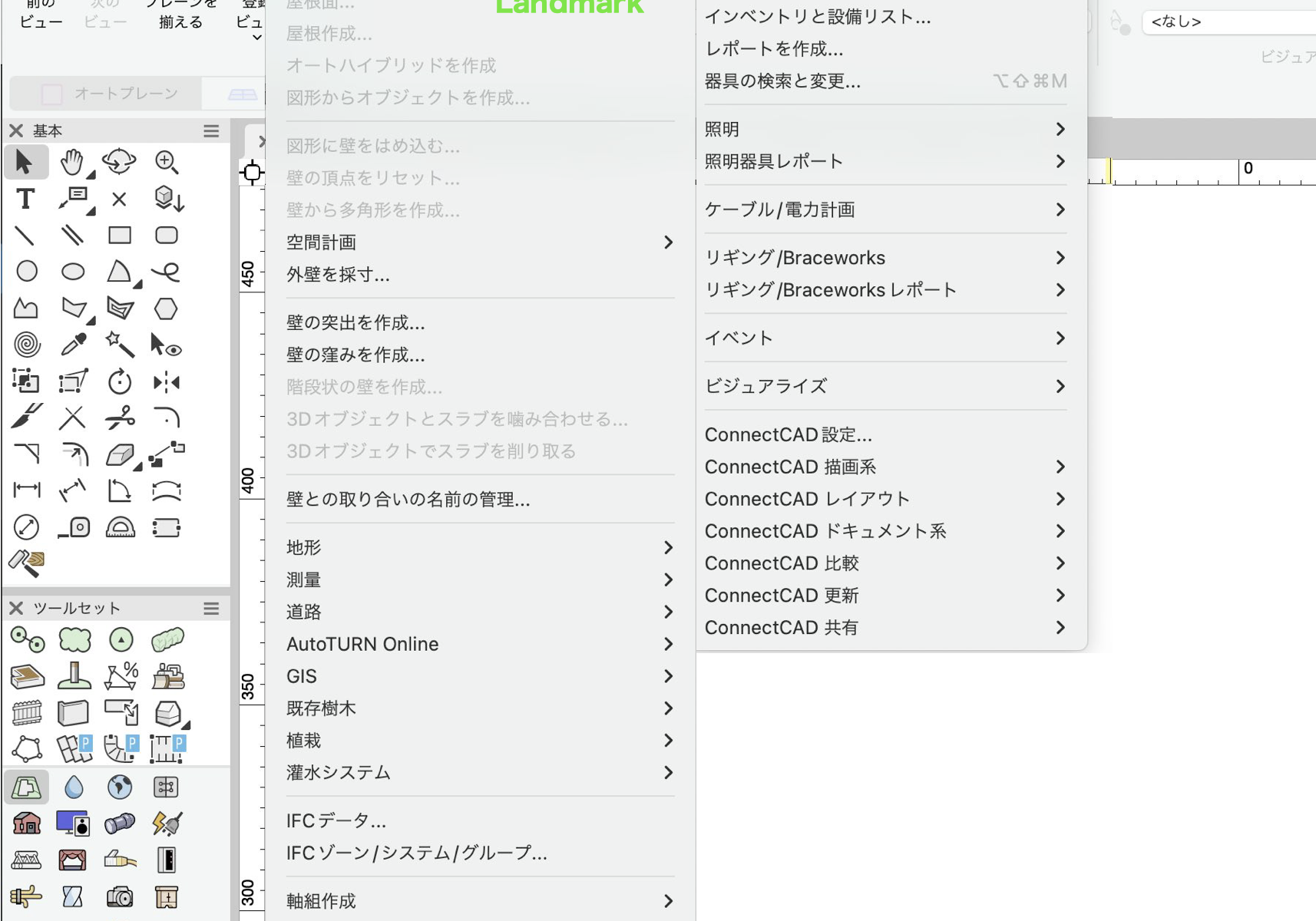Open ConnectCAD 設定... menu item

coord(891,435)
